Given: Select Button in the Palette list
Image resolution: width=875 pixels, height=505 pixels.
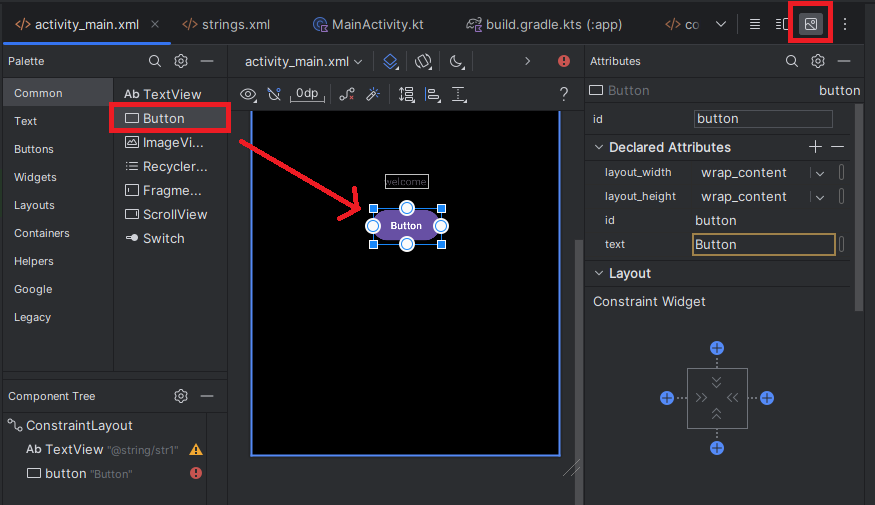Looking at the screenshot, I should click(163, 118).
